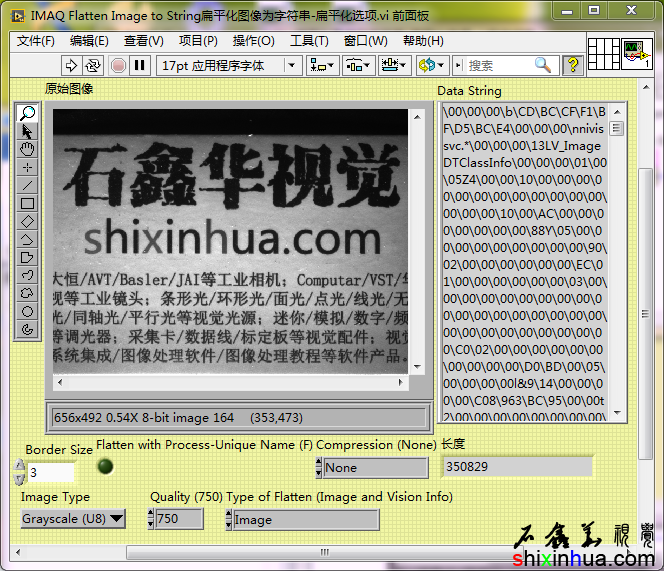Viewport: 664px width, 571px height.
Task: Pick the Rectangle ROI tool
Action: pos(28,203)
